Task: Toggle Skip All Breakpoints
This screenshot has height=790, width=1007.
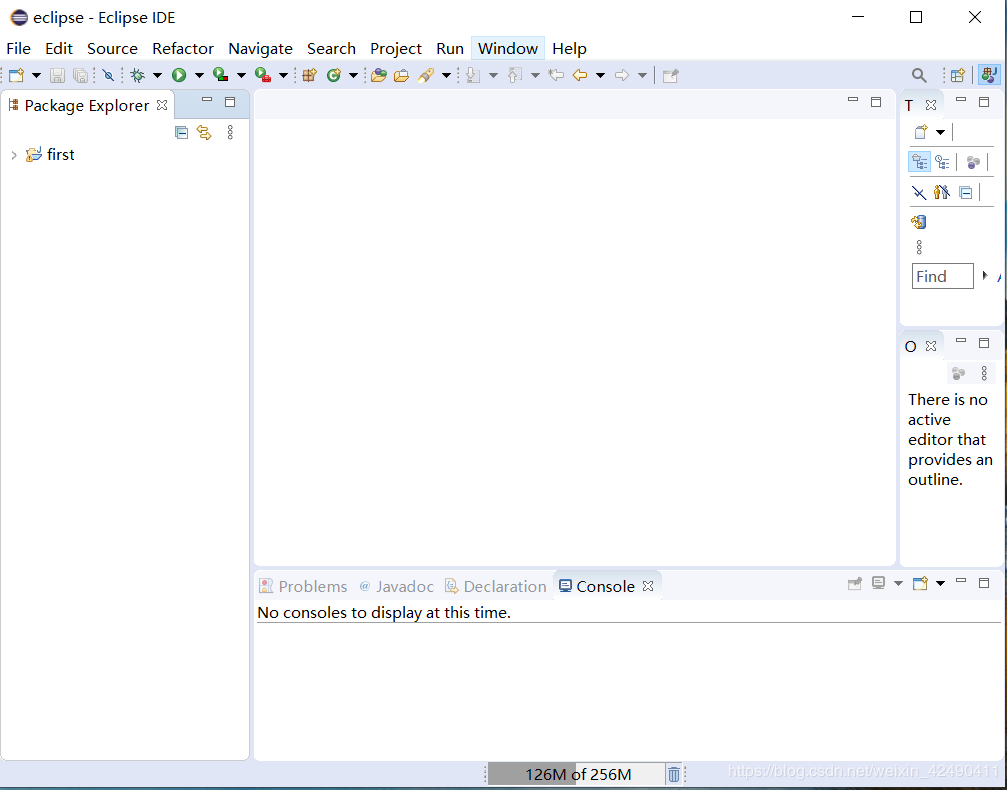Action: click(x=108, y=75)
